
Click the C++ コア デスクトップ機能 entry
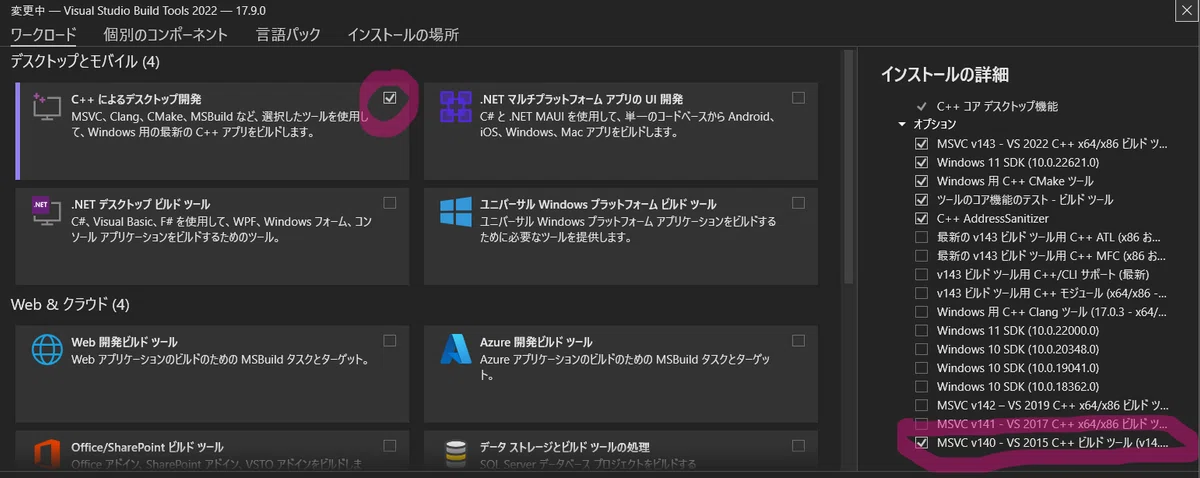coord(997,106)
